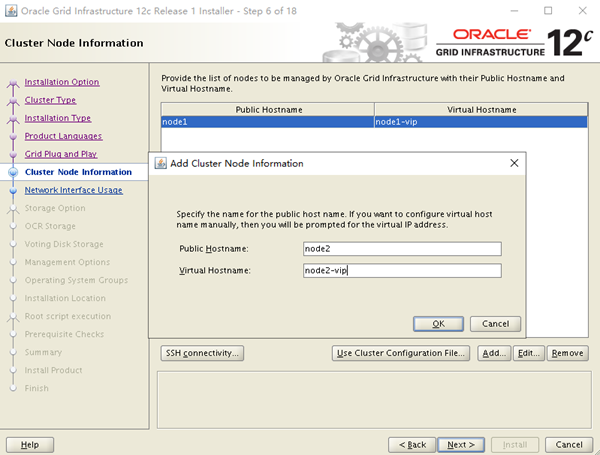Click the Virtual Hostname column header
The height and width of the screenshot is (455, 600).
[481, 109]
